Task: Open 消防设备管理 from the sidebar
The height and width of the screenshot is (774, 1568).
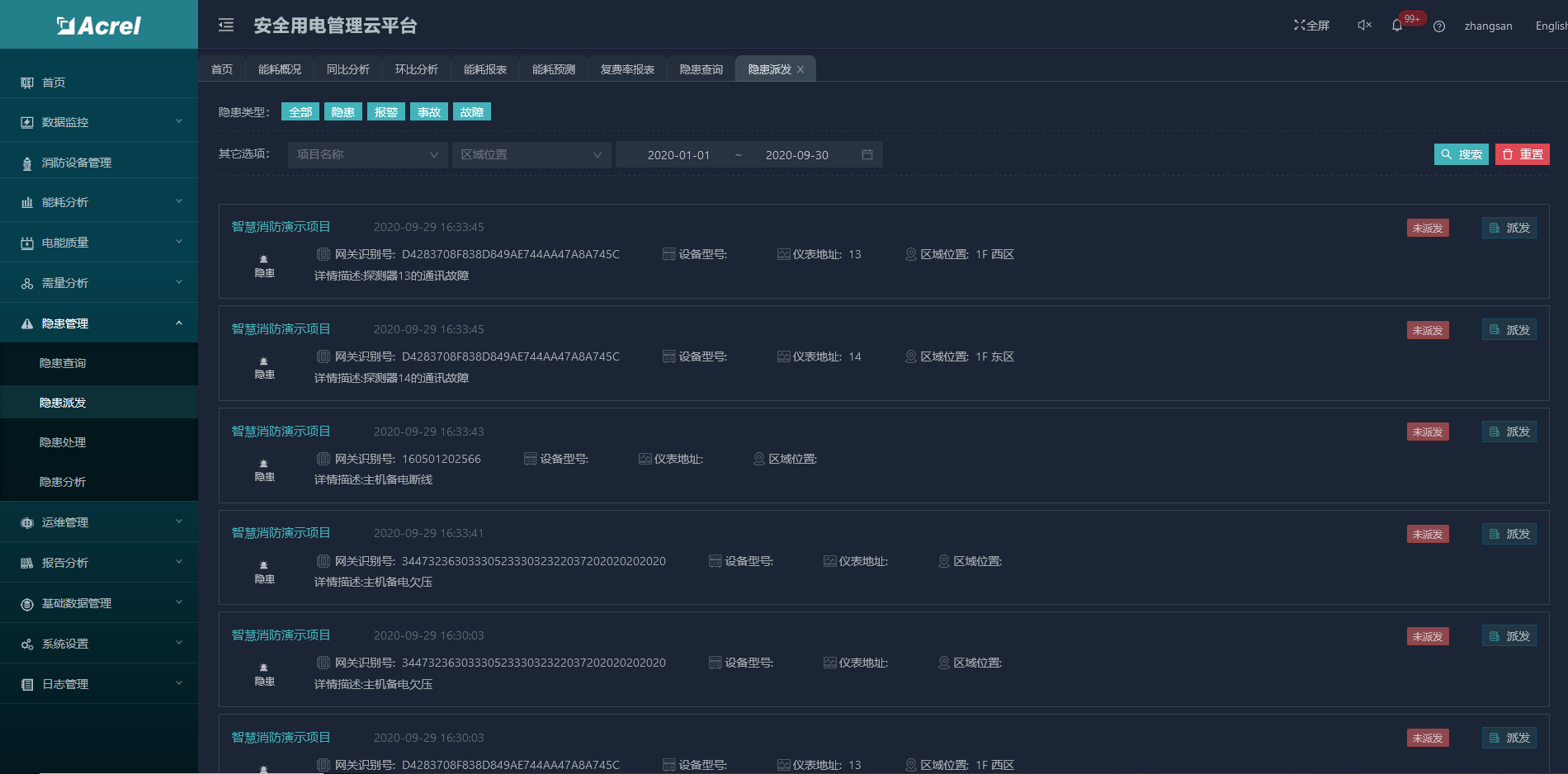Action: pos(76,163)
